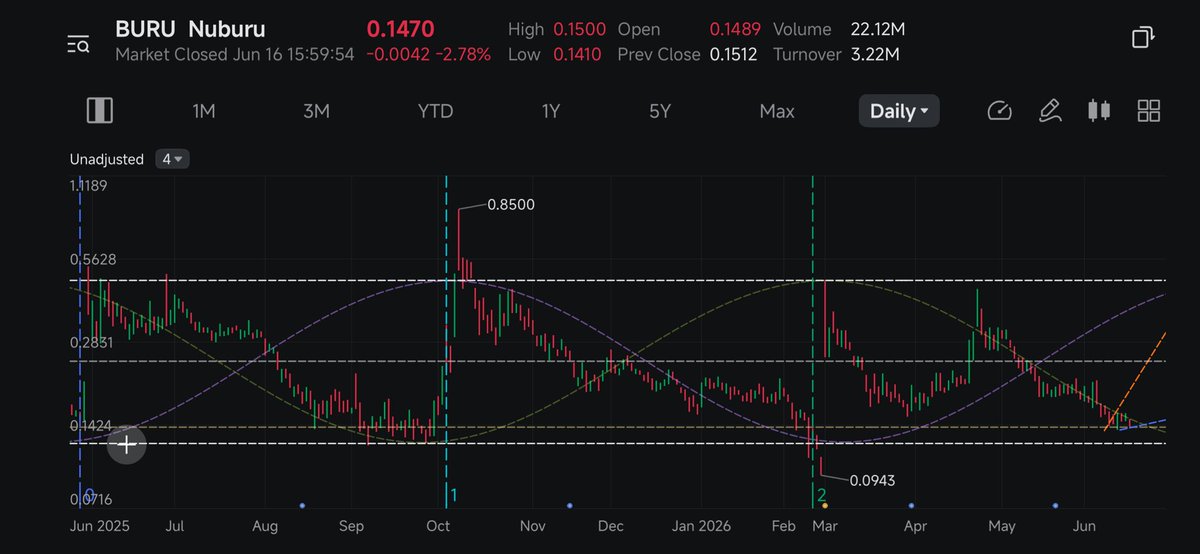Change the candlestick chart type icon
Image resolution: width=1200 pixels, height=554 pixels.
pos(1099,111)
